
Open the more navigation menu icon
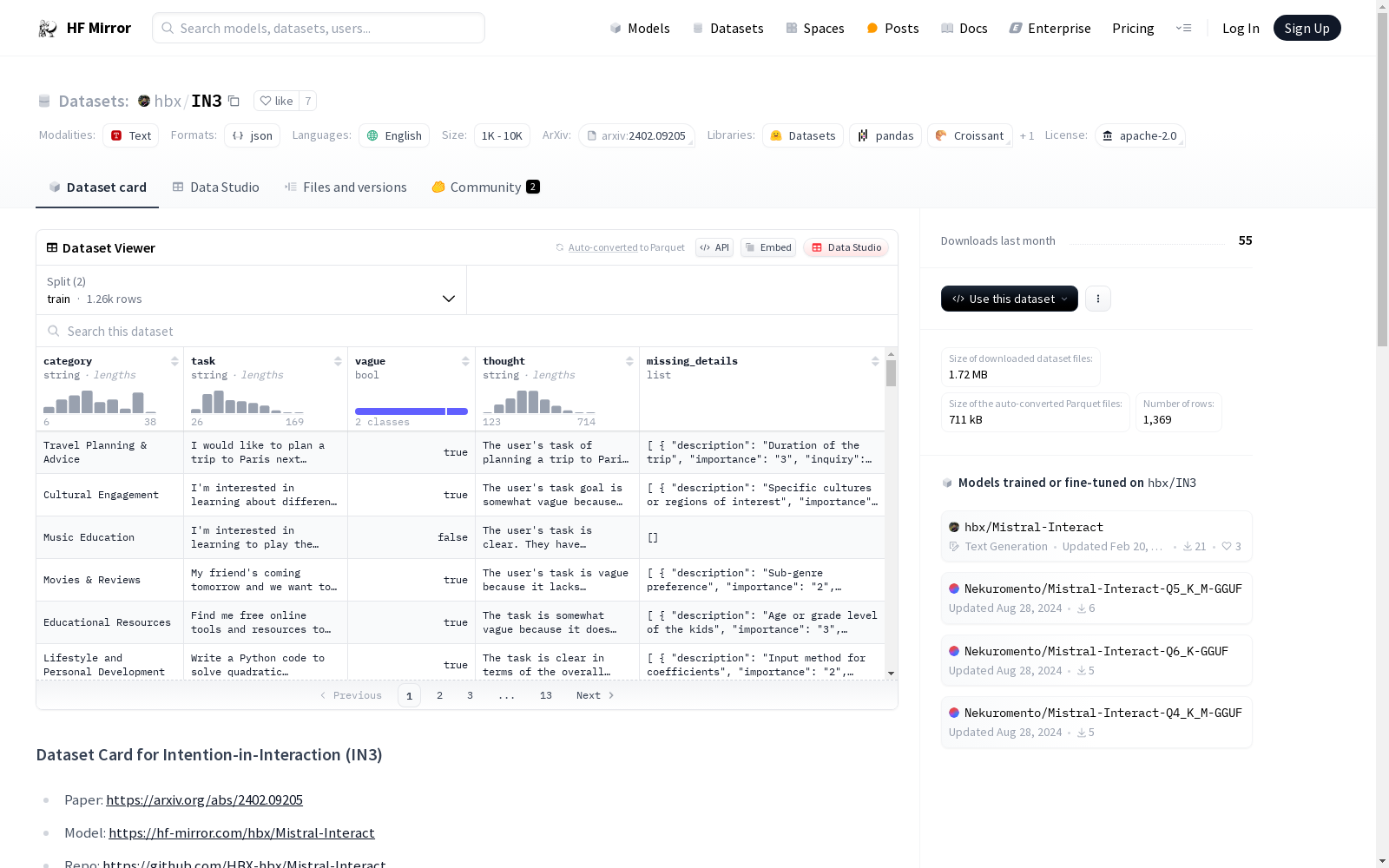point(1183,28)
